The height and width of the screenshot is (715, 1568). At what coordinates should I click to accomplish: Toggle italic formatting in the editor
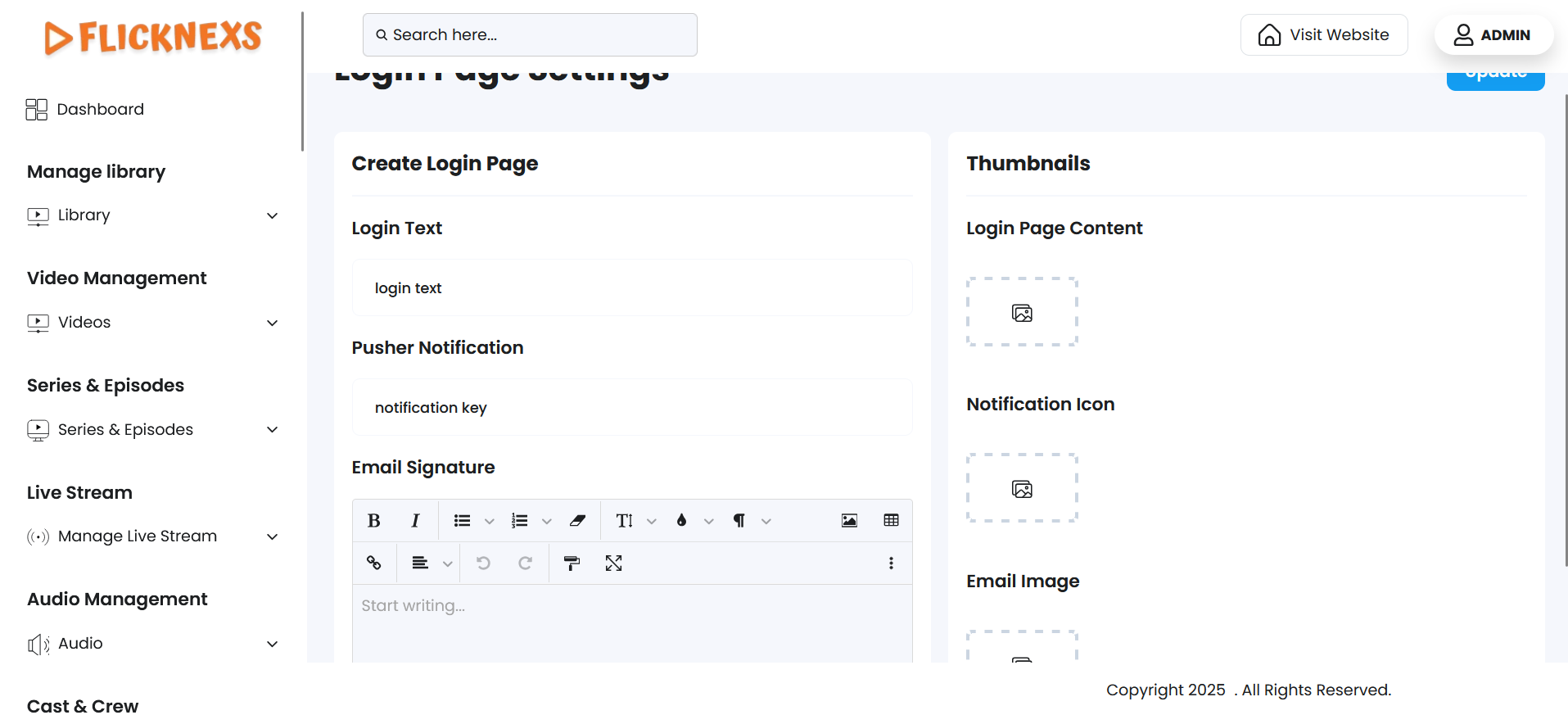click(x=415, y=521)
